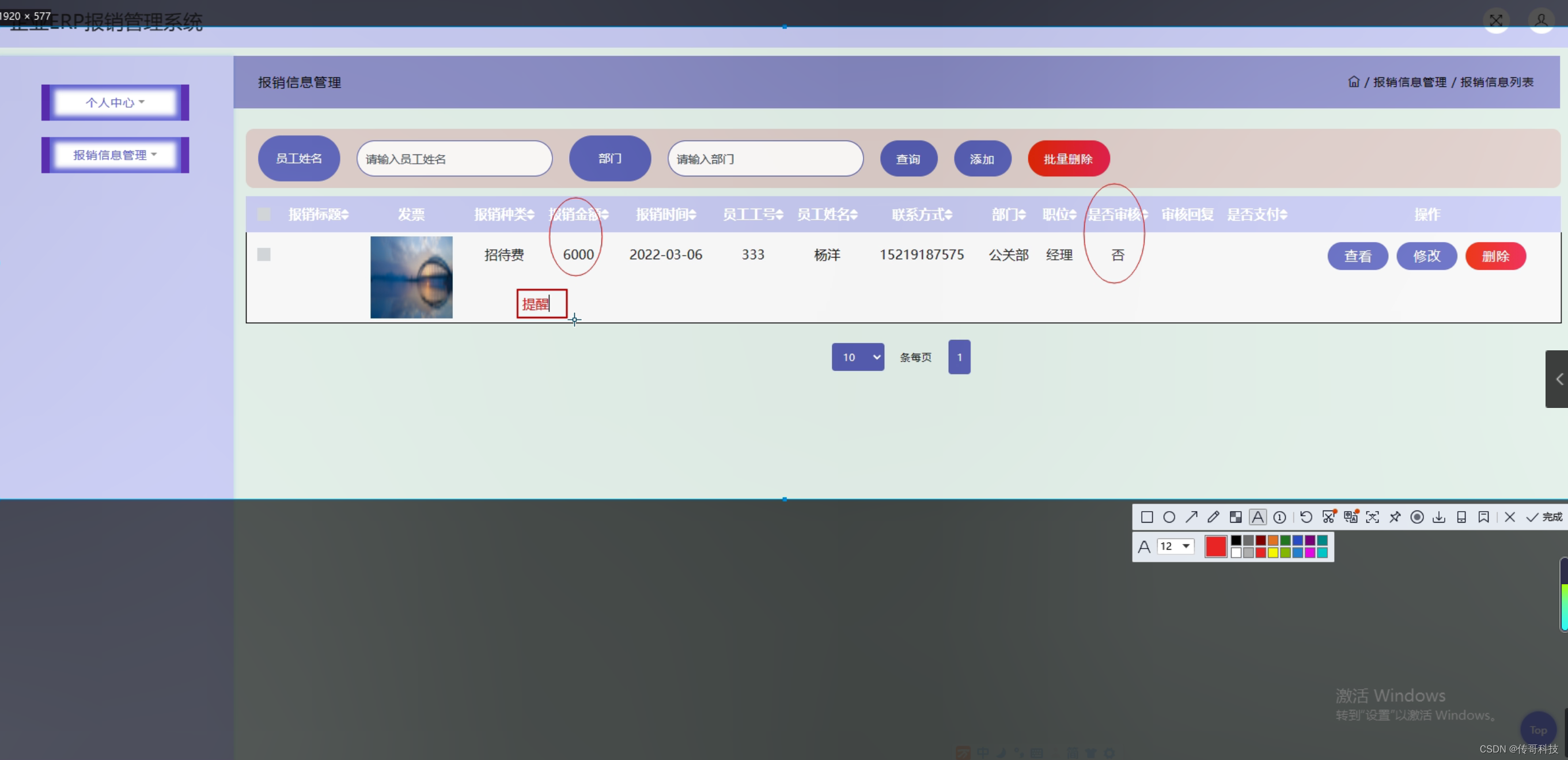Download the annotated screenshot
This screenshot has height=760, width=1568.
point(1439,517)
